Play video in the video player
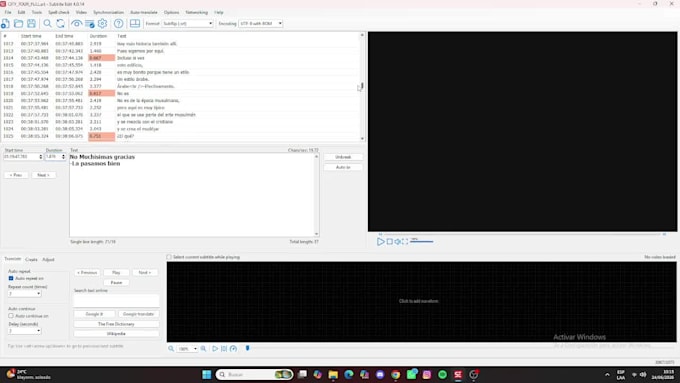Screen dimensions: 680x383 [380, 242]
